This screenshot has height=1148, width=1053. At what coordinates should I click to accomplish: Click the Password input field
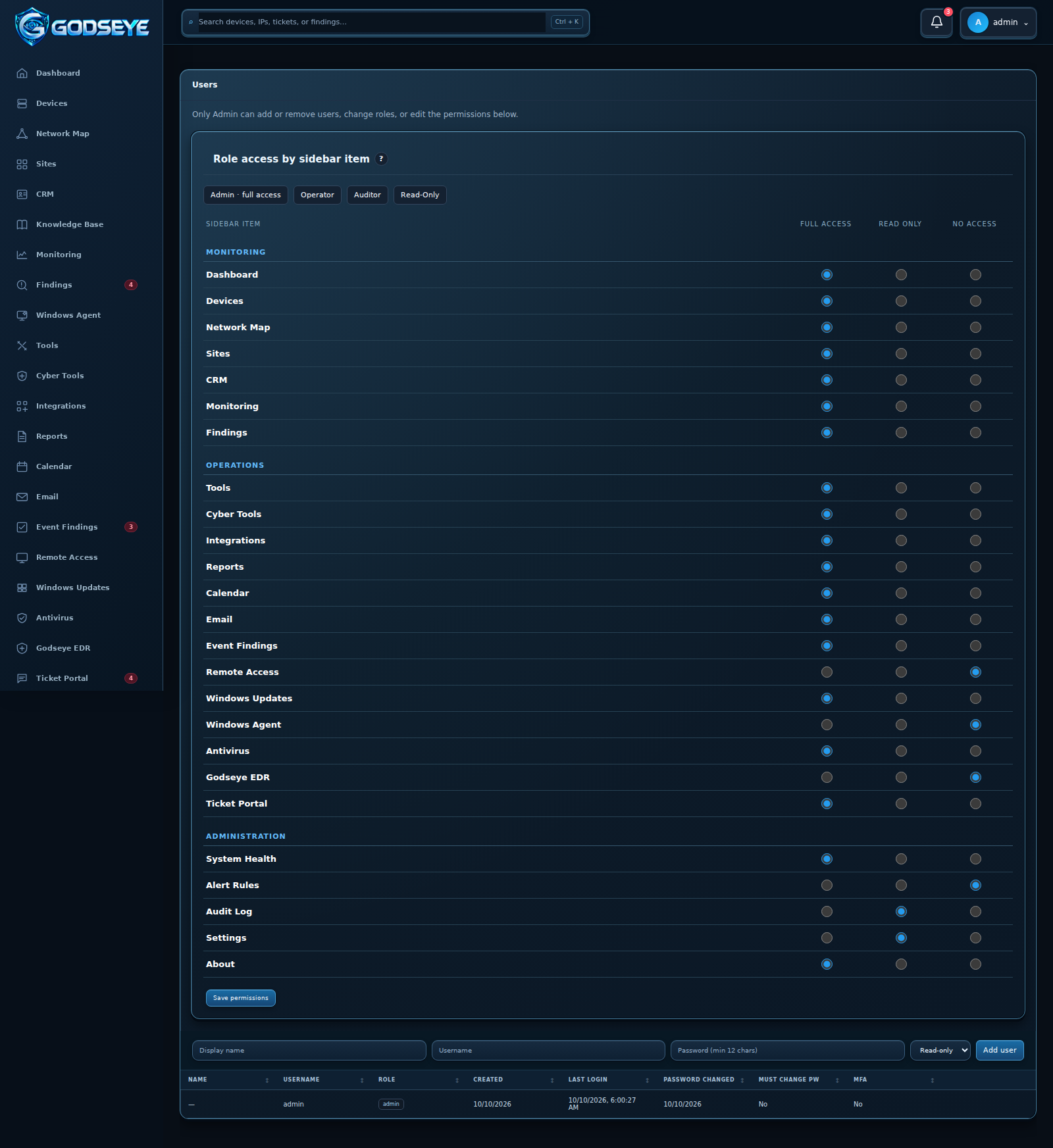coord(787,1050)
